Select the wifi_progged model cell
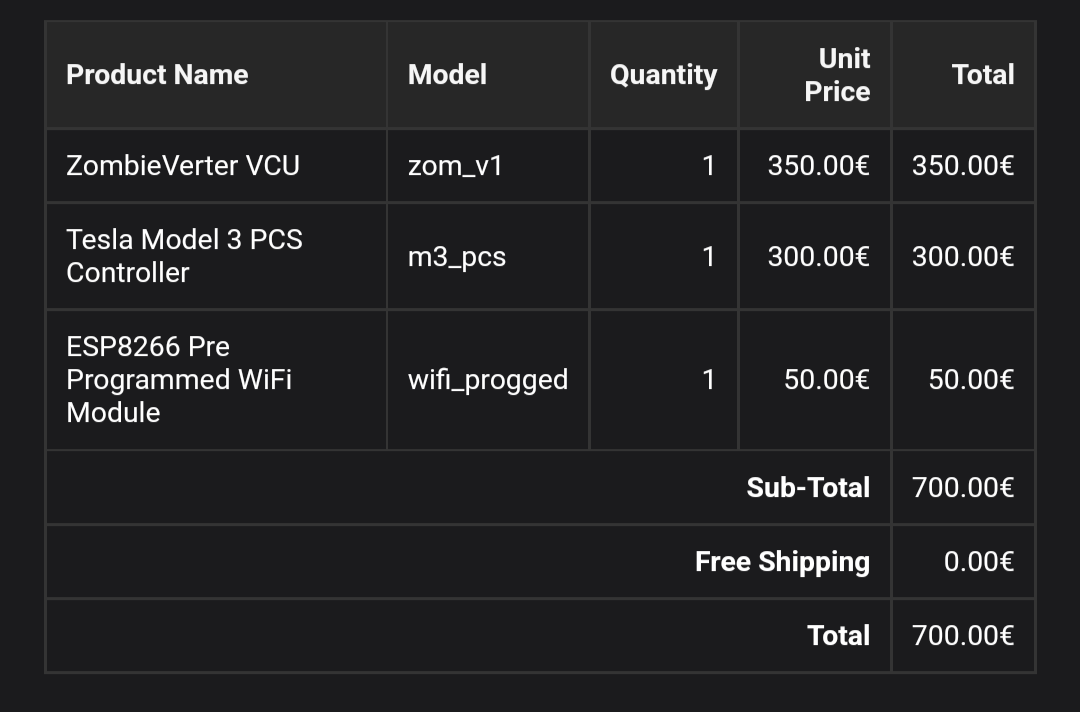Screen dimensions: 1080x712 (x=488, y=380)
